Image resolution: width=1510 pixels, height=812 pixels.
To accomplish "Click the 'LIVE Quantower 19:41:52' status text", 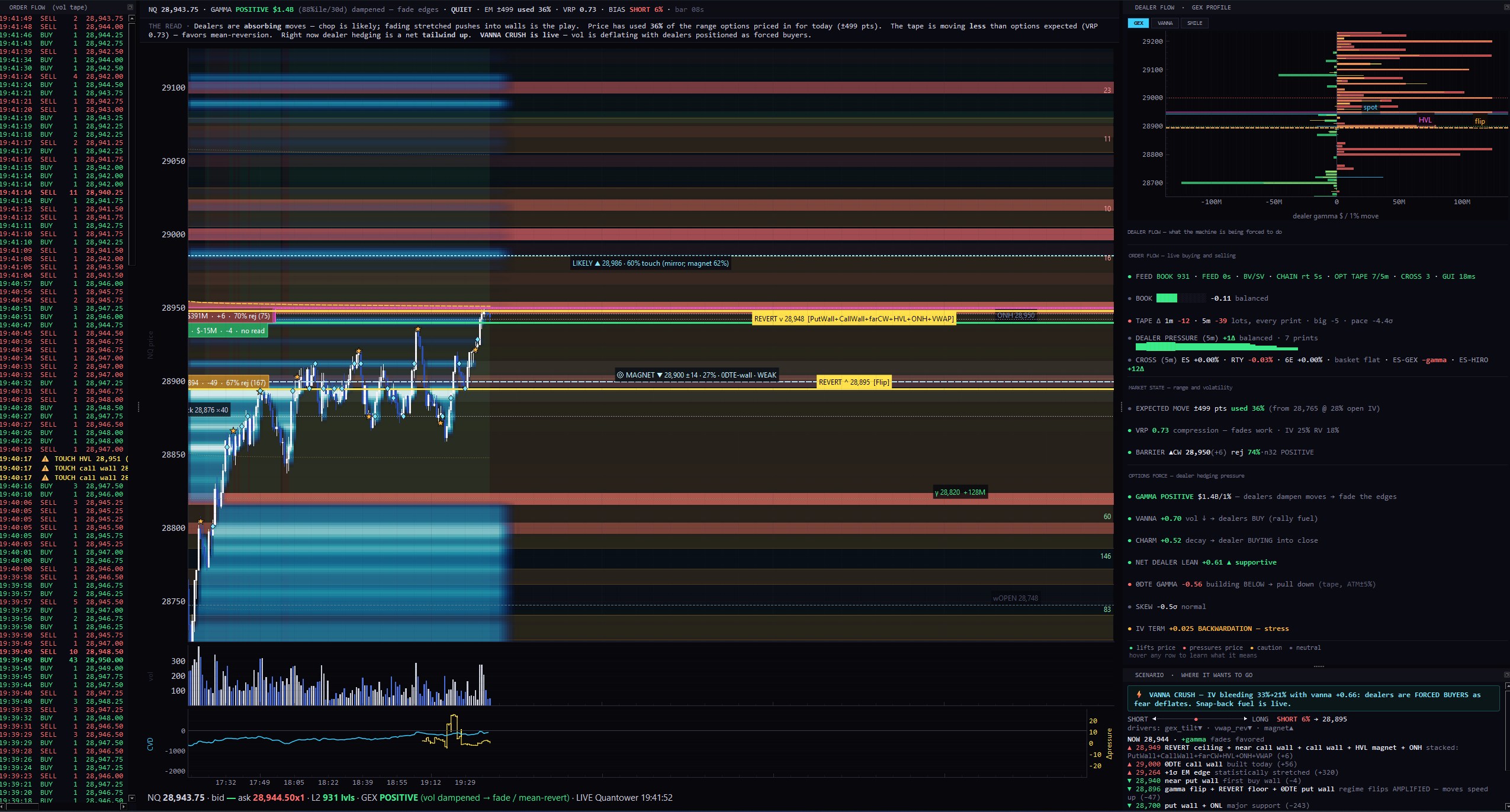I will 624,798.
